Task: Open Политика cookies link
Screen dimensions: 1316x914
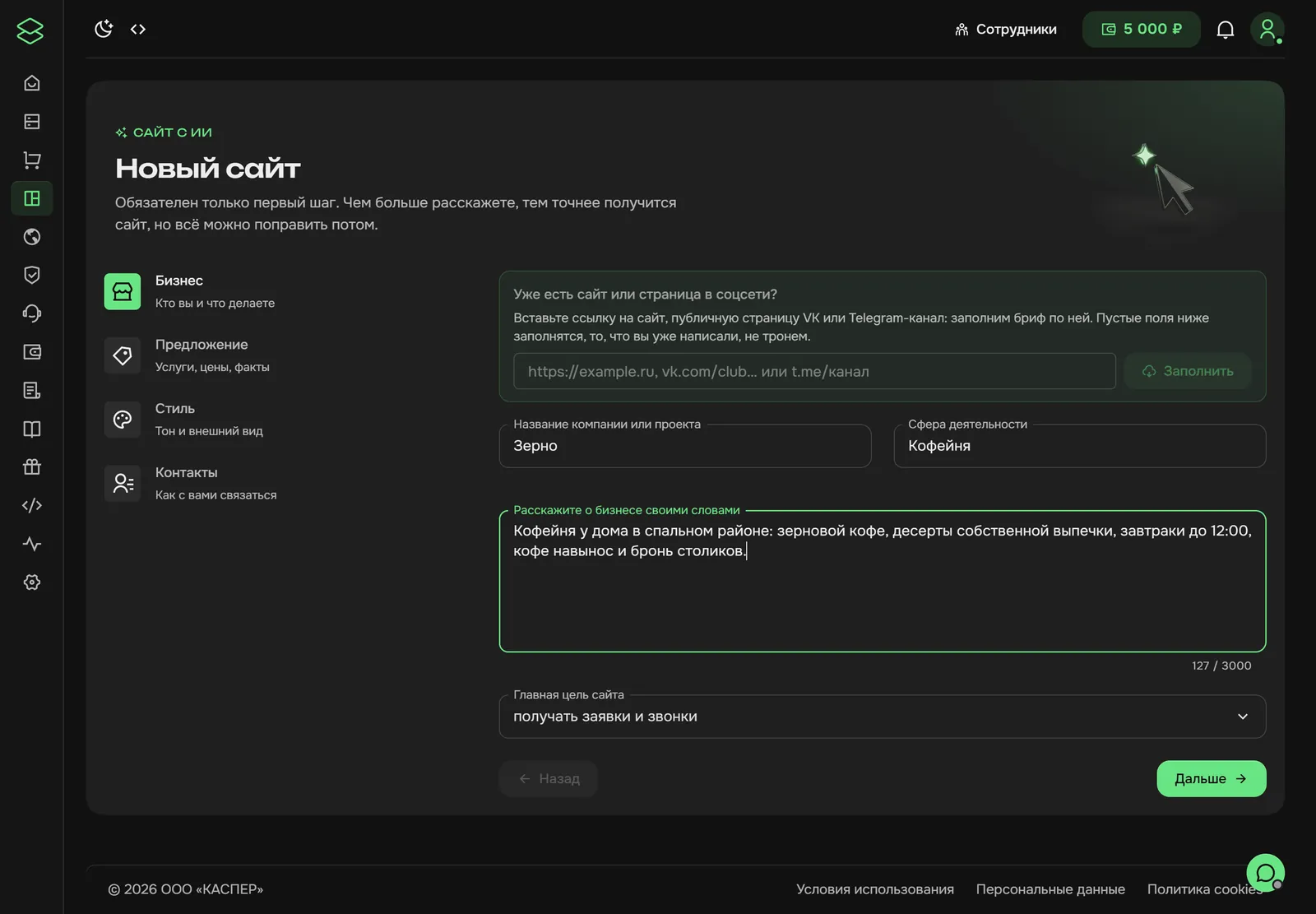Action: 1204,889
